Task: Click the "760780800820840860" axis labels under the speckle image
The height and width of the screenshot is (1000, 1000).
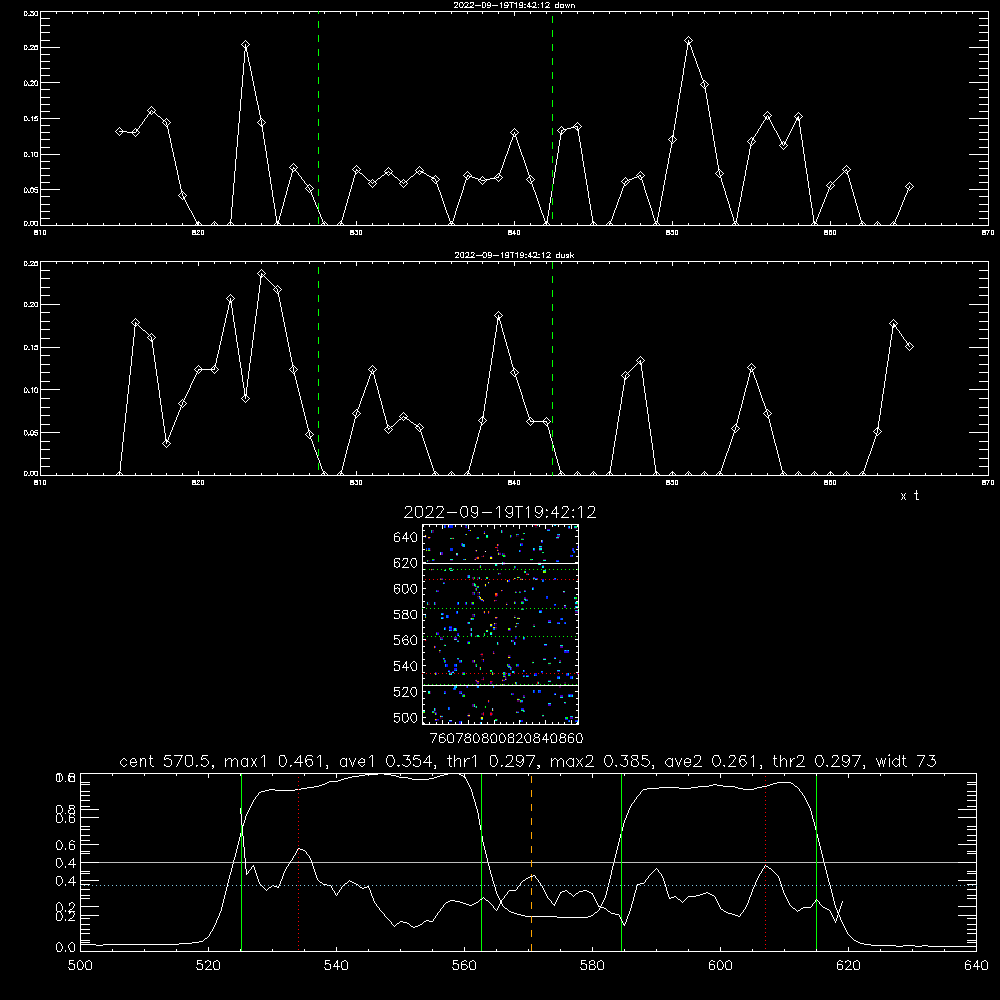Action: [x=506, y=739]
